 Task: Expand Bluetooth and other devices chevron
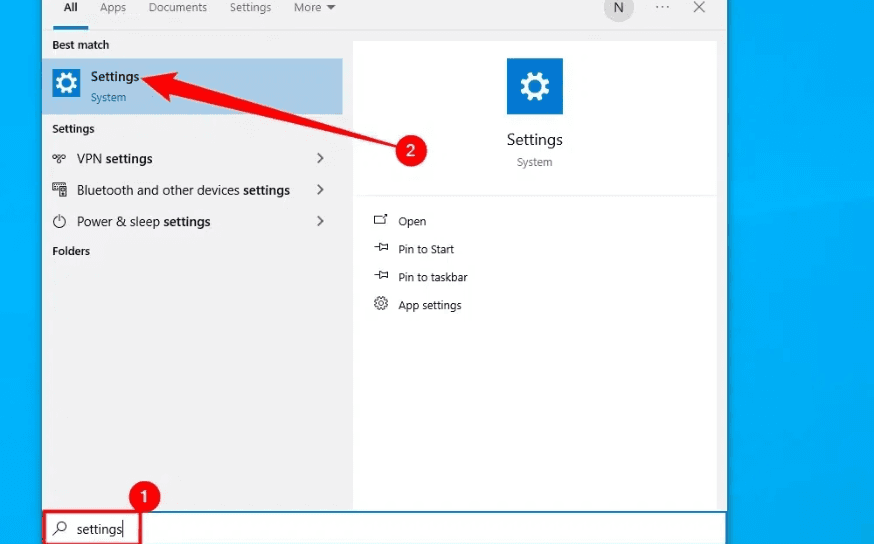pyautogui.click(x=321, y=190)
